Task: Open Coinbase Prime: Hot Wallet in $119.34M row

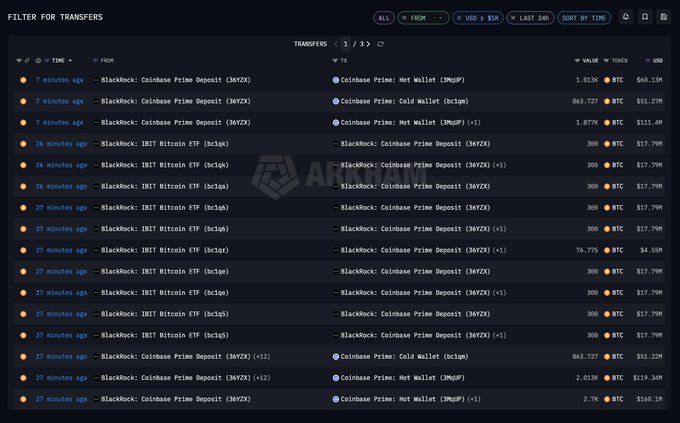Action: click(x=402, y=377)
